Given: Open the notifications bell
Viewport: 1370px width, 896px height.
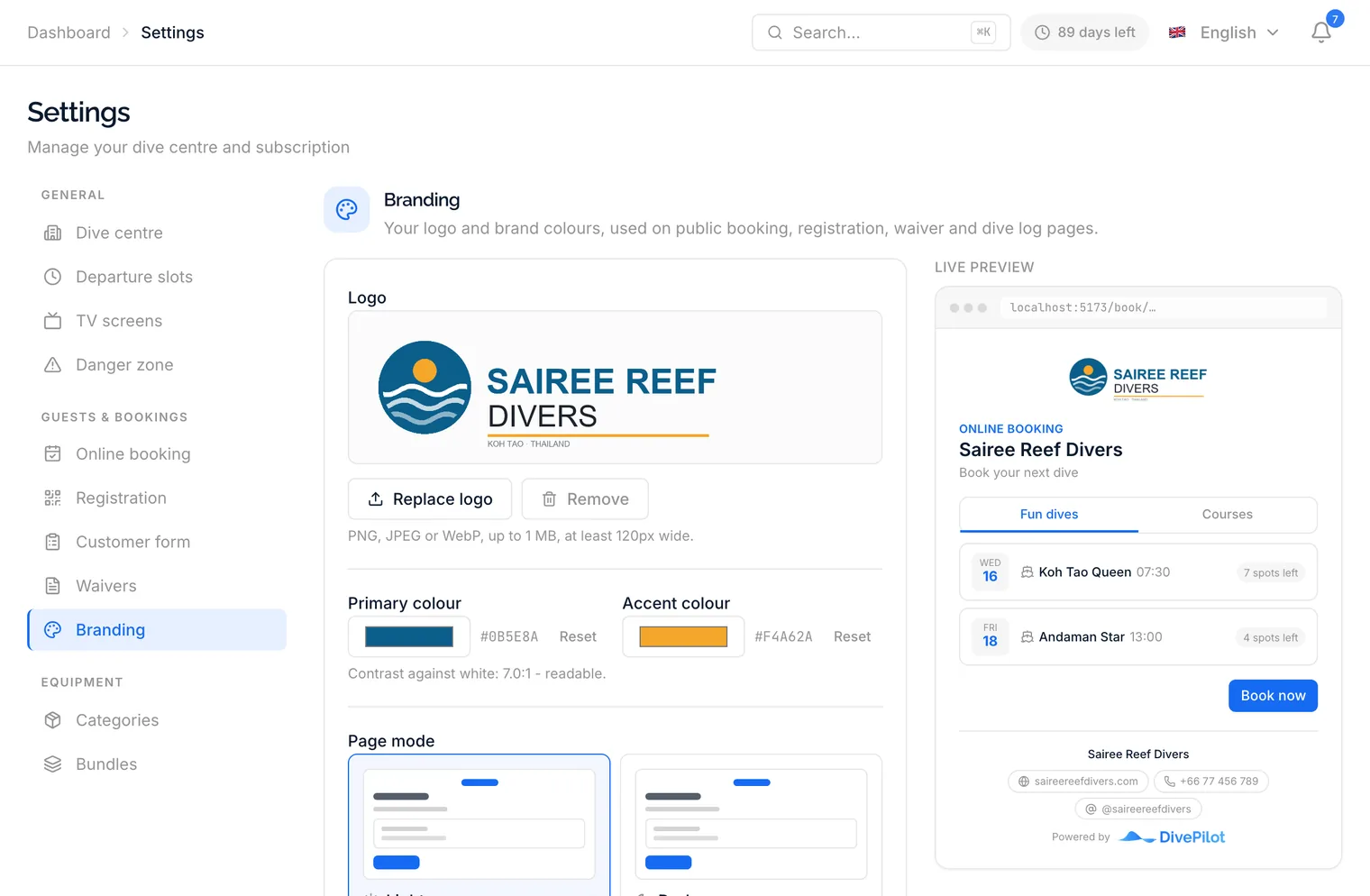Looking at the screenshot, I should tap(1321, 32).
